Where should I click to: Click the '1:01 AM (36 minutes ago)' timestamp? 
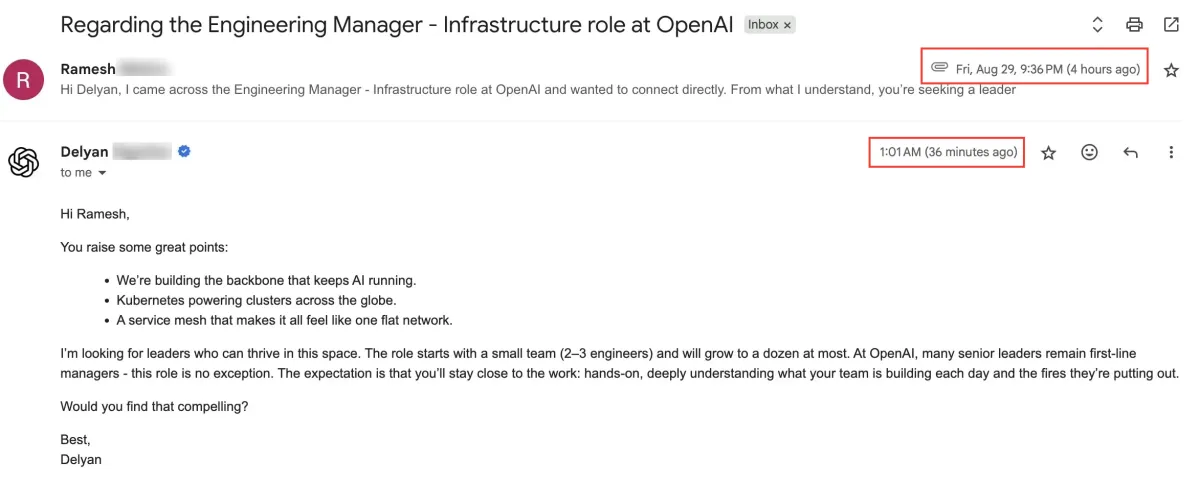pos(948,152)
